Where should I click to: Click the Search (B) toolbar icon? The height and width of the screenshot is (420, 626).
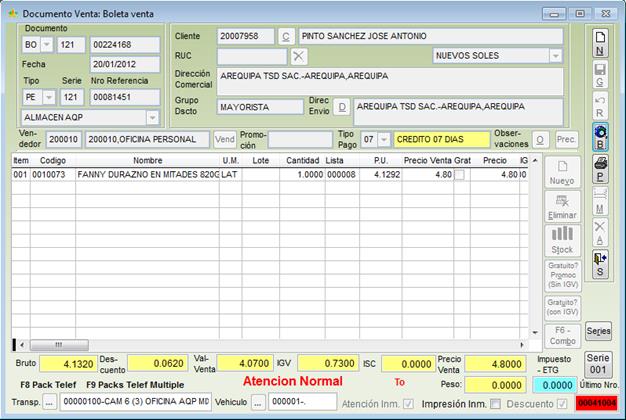click(x=600, y=137)
